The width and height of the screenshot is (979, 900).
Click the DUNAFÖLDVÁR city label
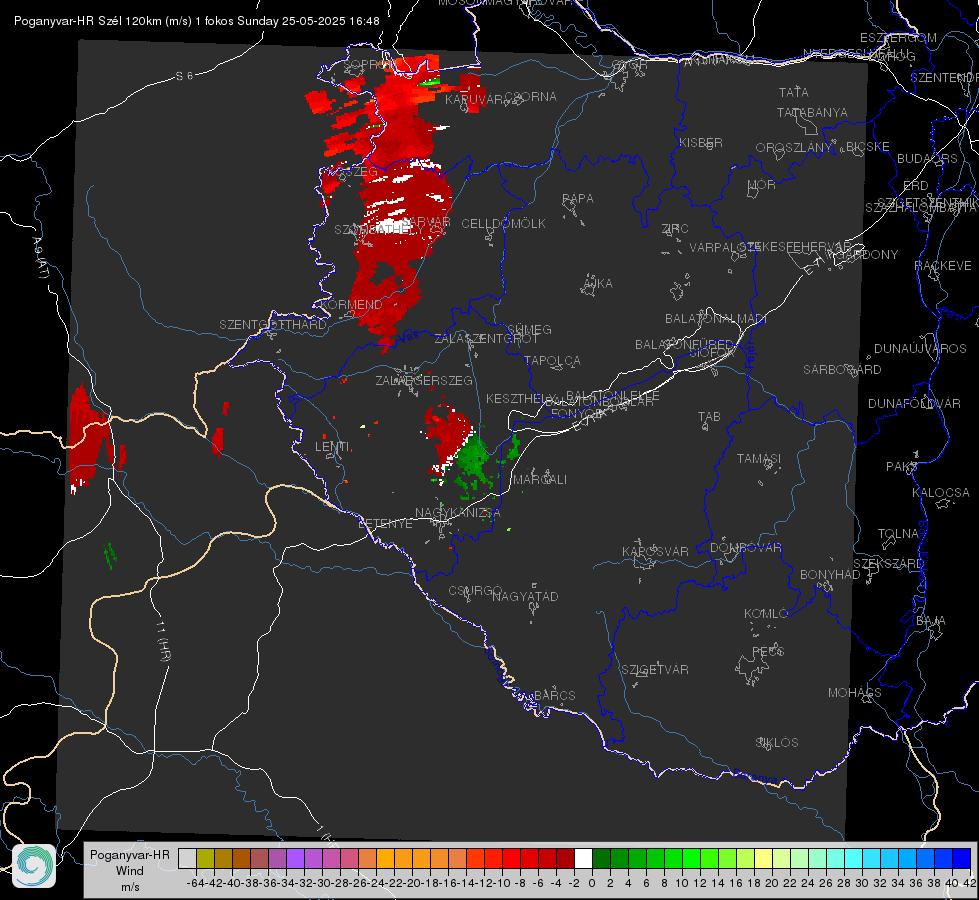(x=914, y=403)
